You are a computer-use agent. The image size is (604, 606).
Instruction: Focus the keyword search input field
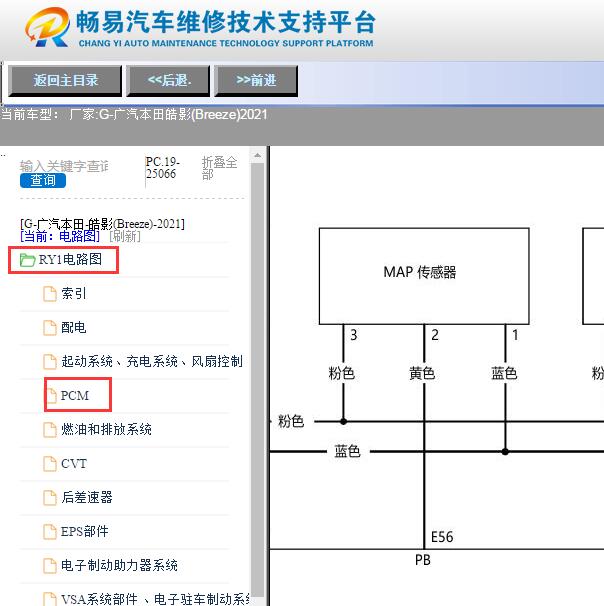[x=64, y=166]
